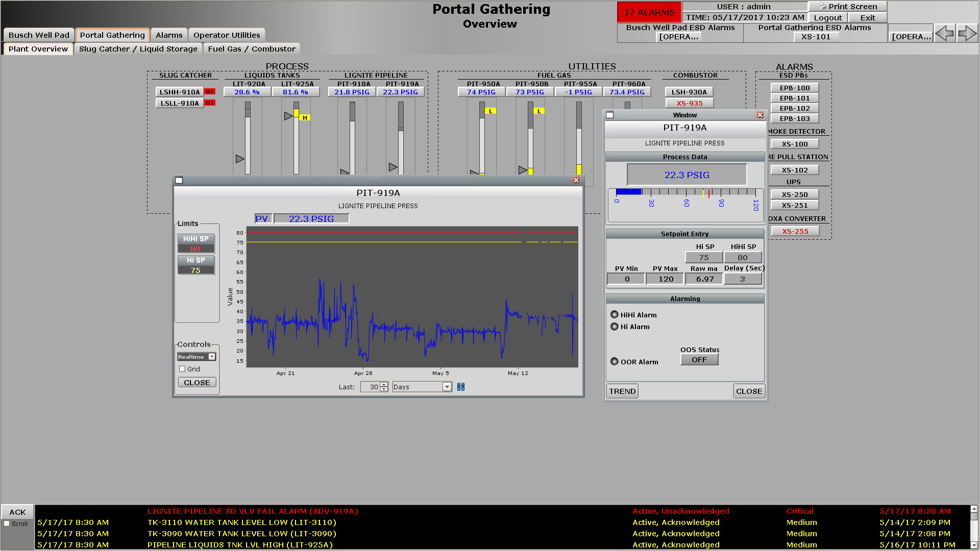Switch to the Portal Gathering tab
This screenshot has width=980, height=551.
point(112,35)
